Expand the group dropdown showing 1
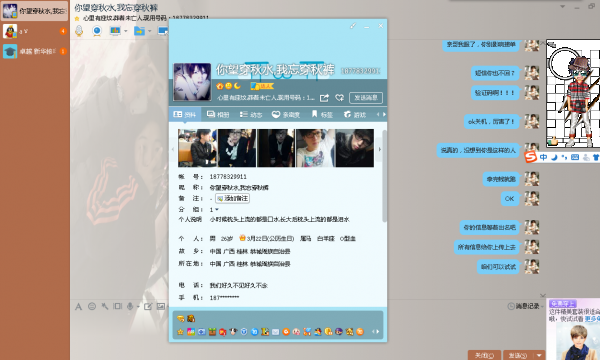The width and height of the screenshot is (600, 360). tap(217, 210)
